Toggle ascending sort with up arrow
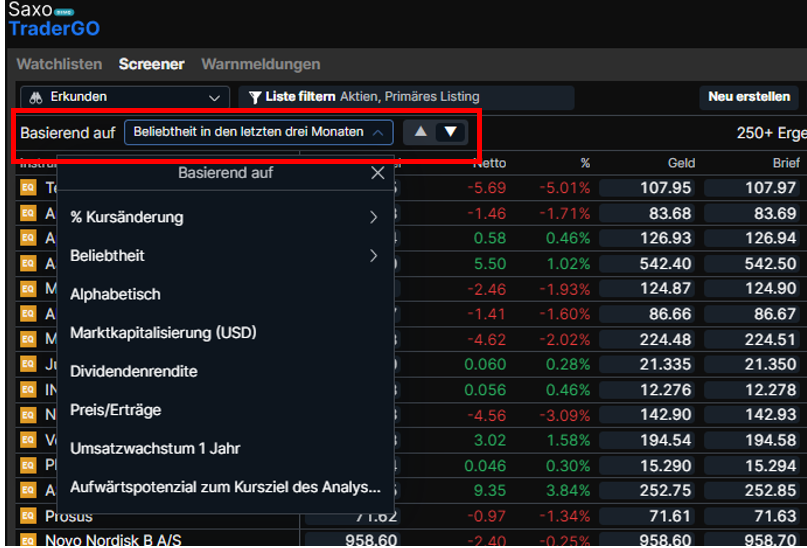 (421, 132)
